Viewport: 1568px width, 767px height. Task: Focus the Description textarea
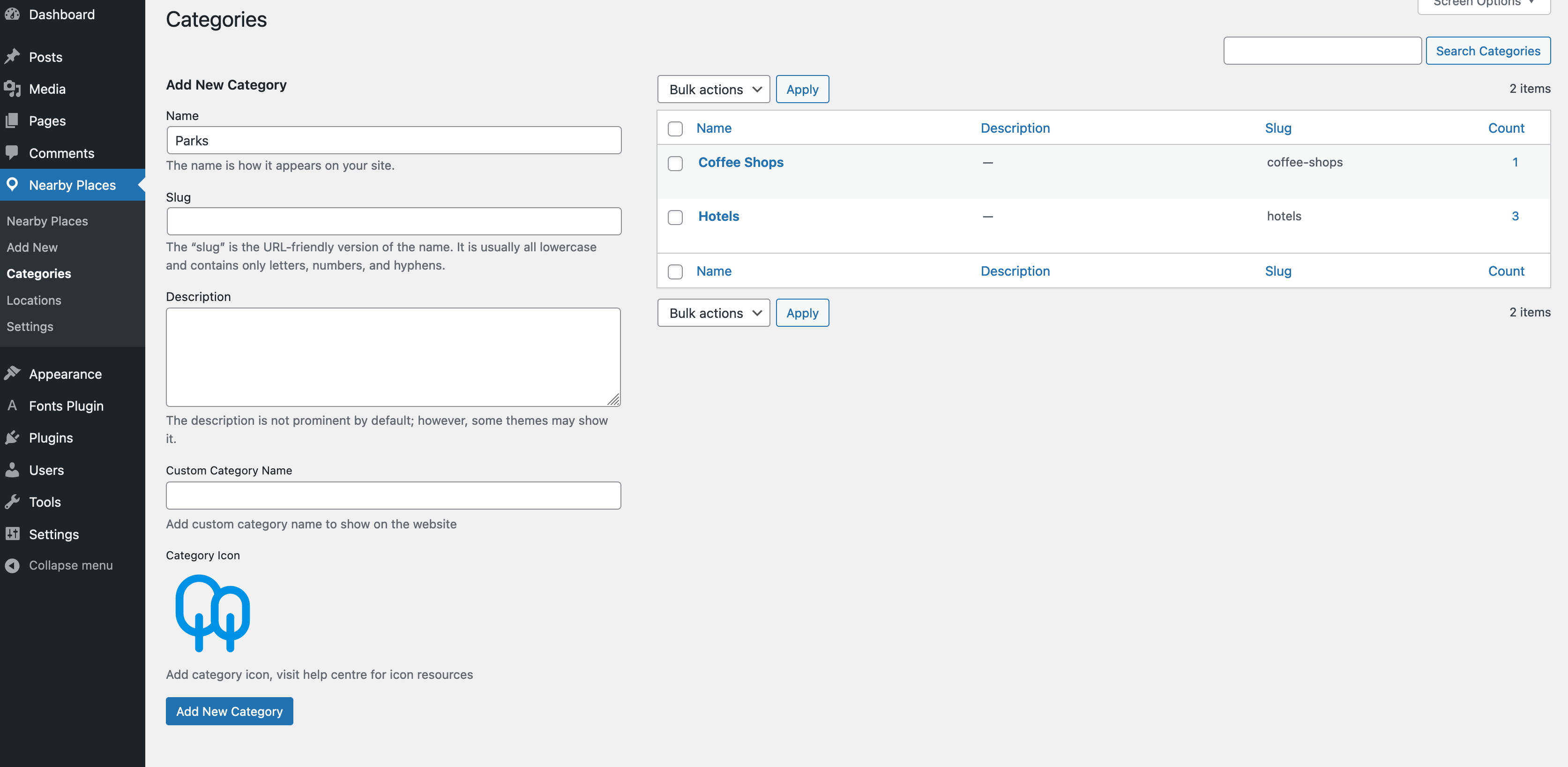(393, 357)
